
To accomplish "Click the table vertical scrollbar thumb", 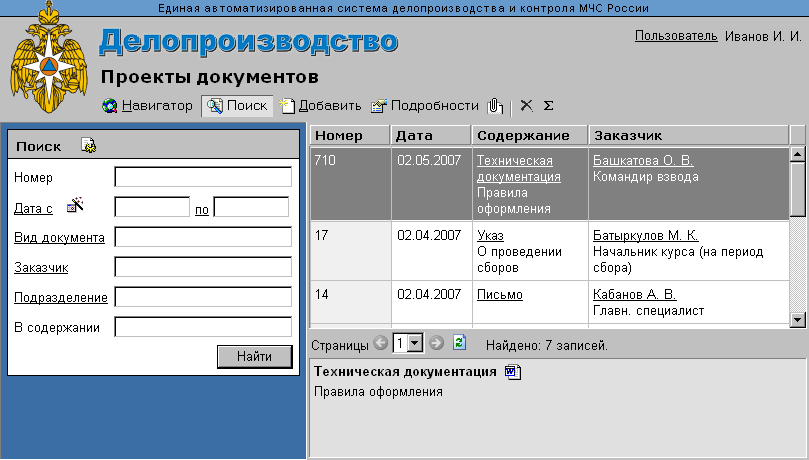I will (798, 190).
